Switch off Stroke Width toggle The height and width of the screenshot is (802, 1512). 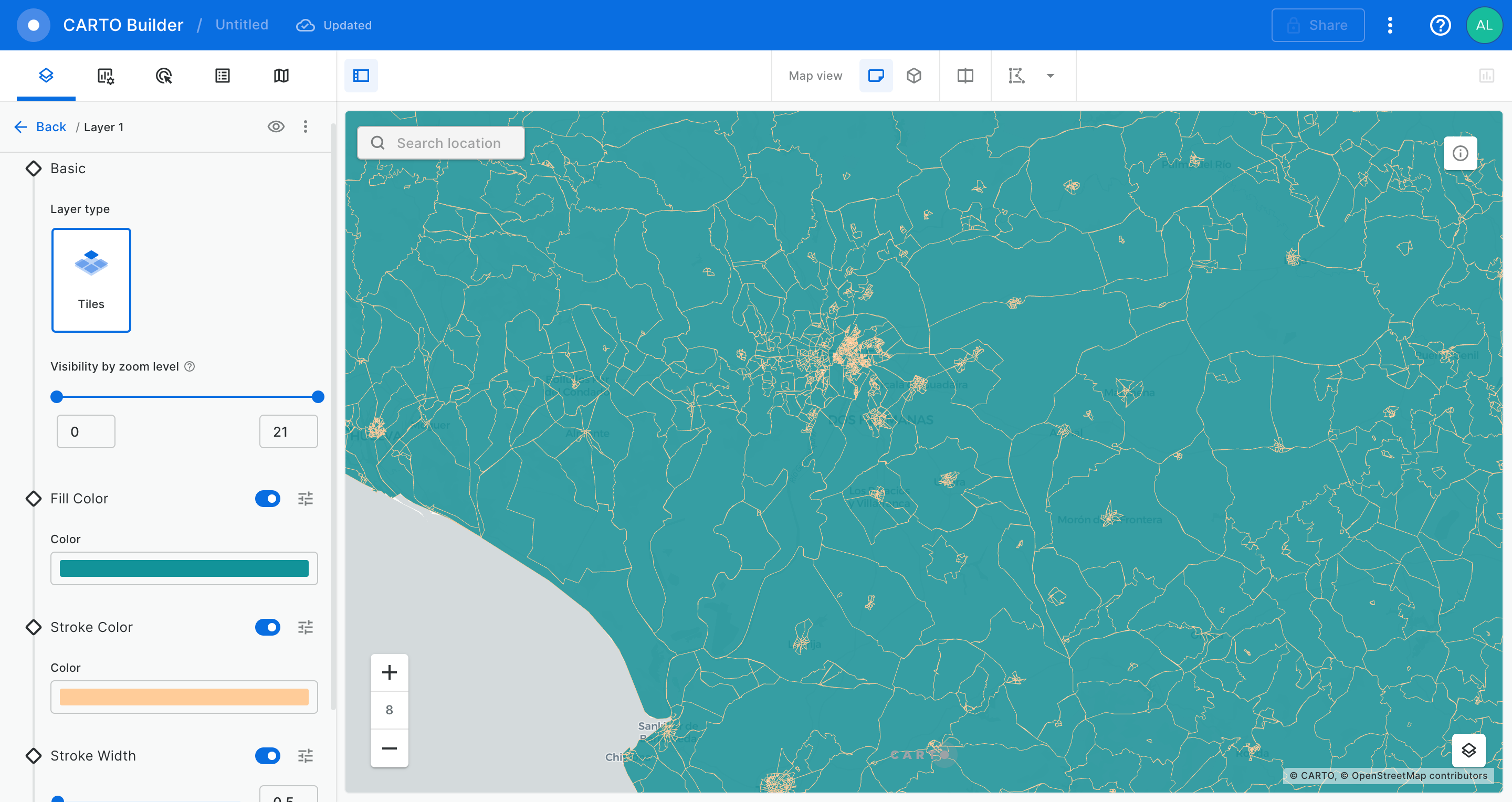point(268,756)
